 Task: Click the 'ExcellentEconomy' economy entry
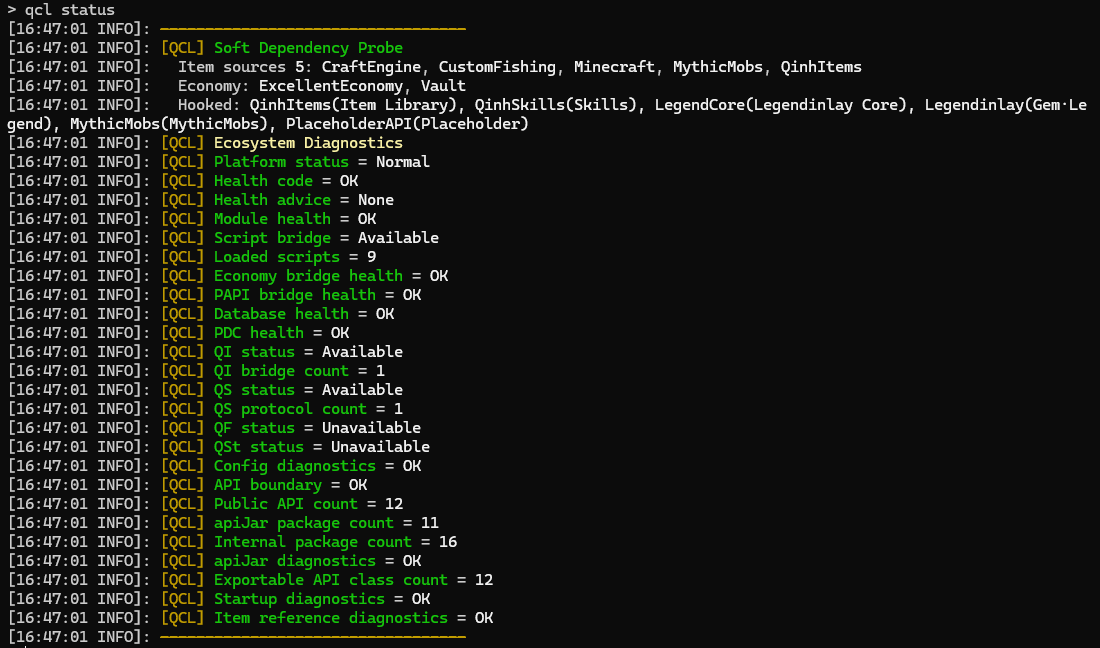pos(330,86)
